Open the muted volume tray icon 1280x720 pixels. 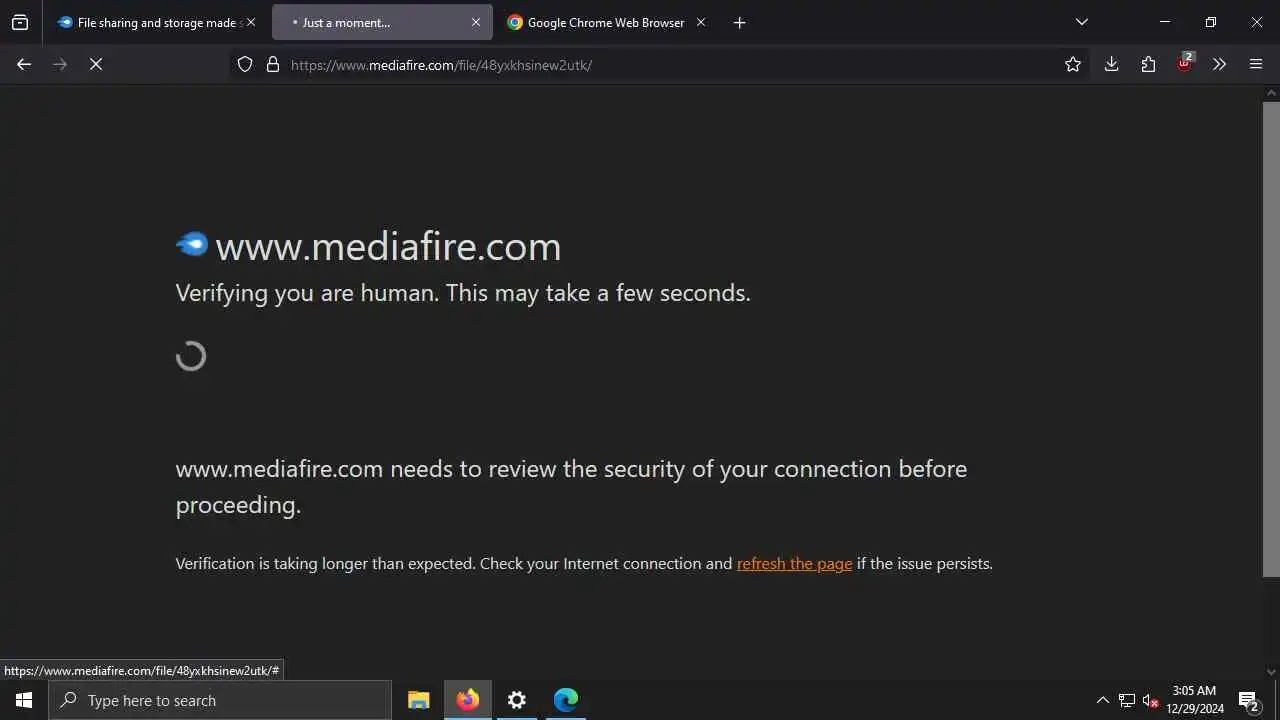(x=1151, y=700)
